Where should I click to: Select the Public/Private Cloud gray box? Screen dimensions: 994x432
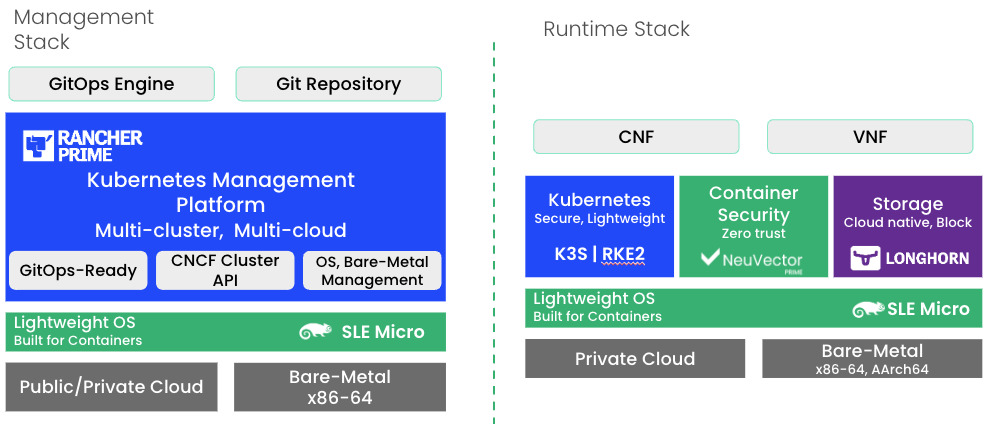tap(111, 387)
